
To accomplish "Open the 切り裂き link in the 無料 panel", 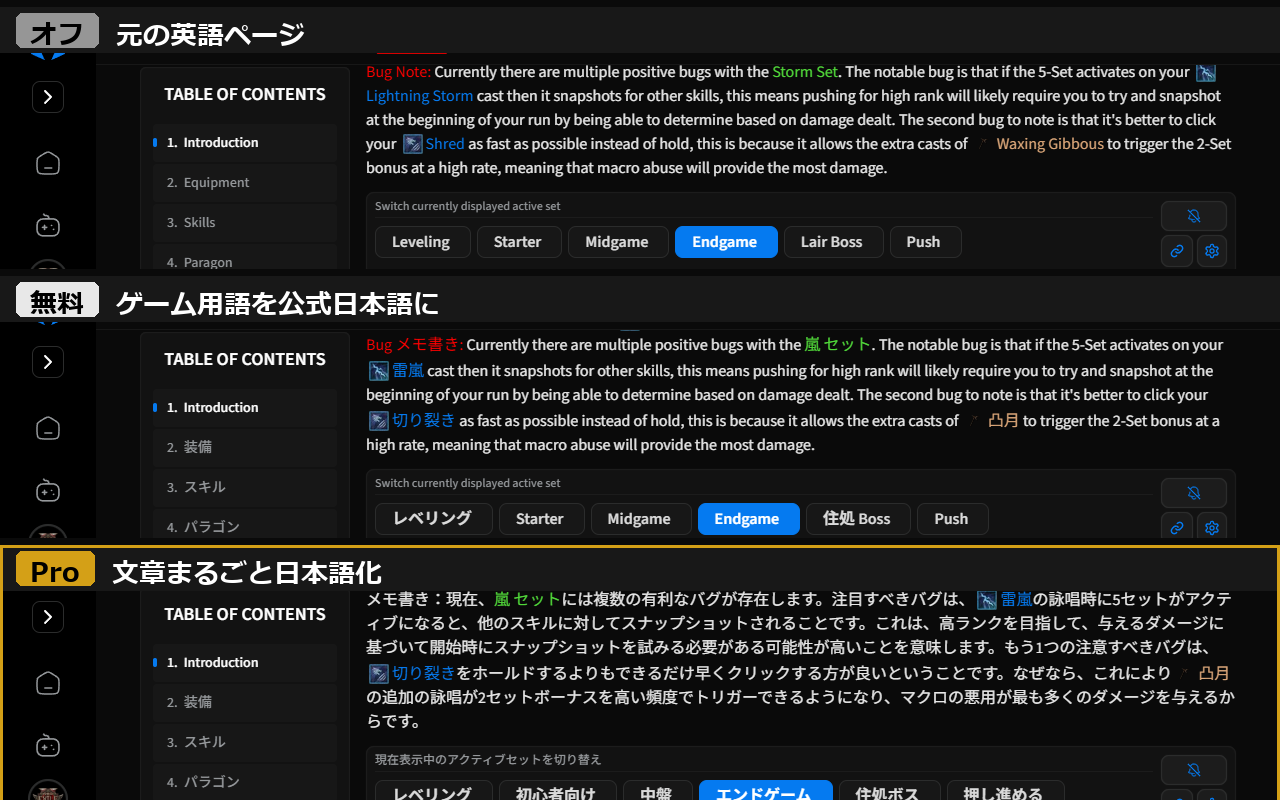I will click(x=424, y=421).
